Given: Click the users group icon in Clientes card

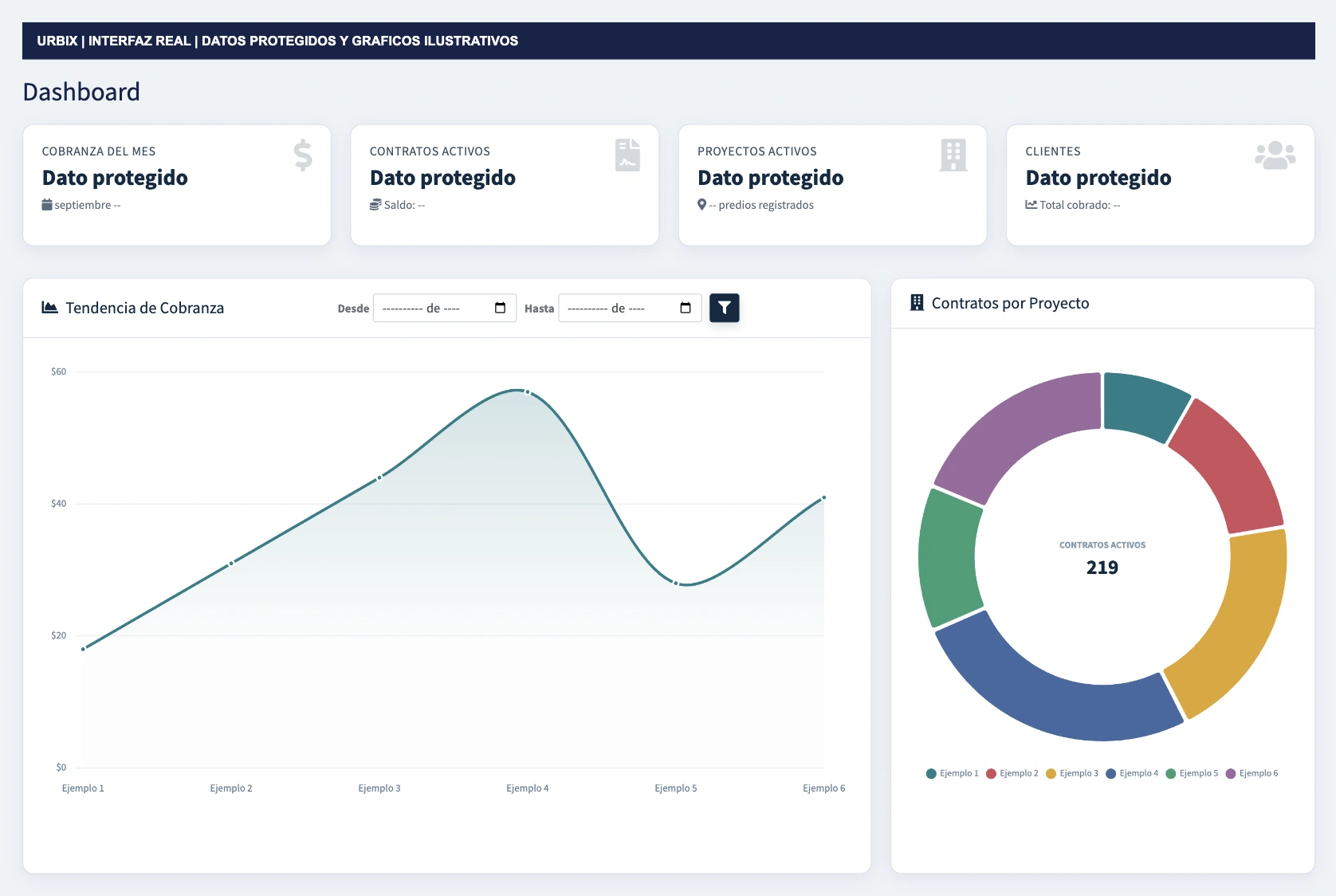Looking at the screenshot, I should tap(1275, 155).
